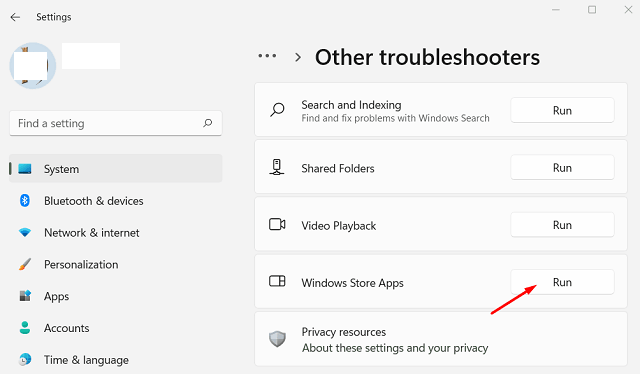Screen dimensions: 640x374
Task: Open About these settings and your privacy
Action: 395,348
